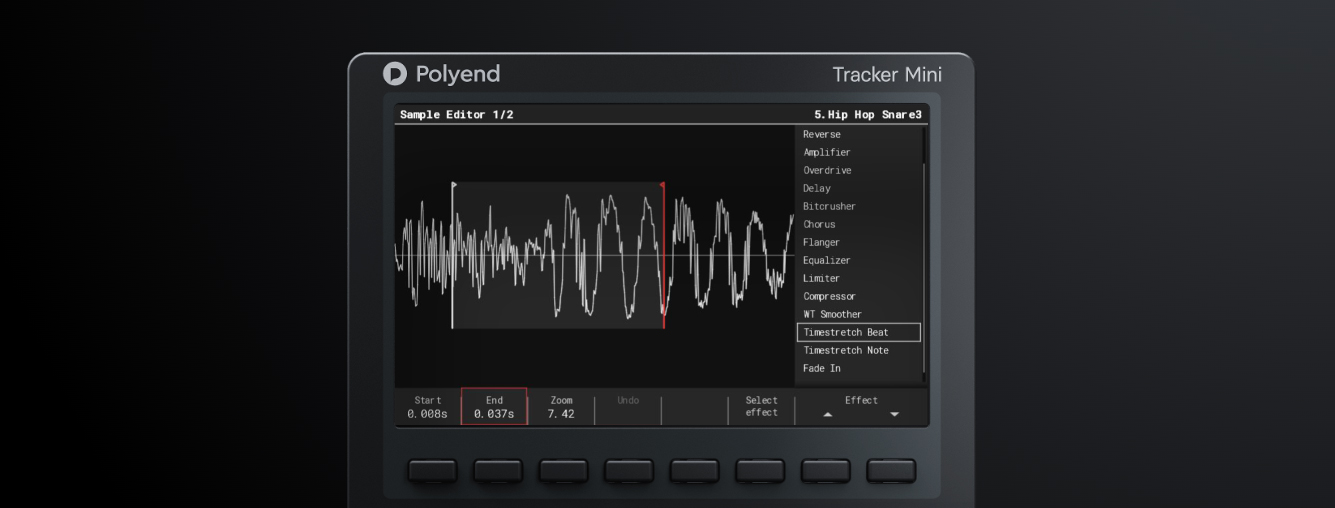Viewport: 1335px width, 508px height.
Task: Click the red end marker flag
Action: (662, 185)
